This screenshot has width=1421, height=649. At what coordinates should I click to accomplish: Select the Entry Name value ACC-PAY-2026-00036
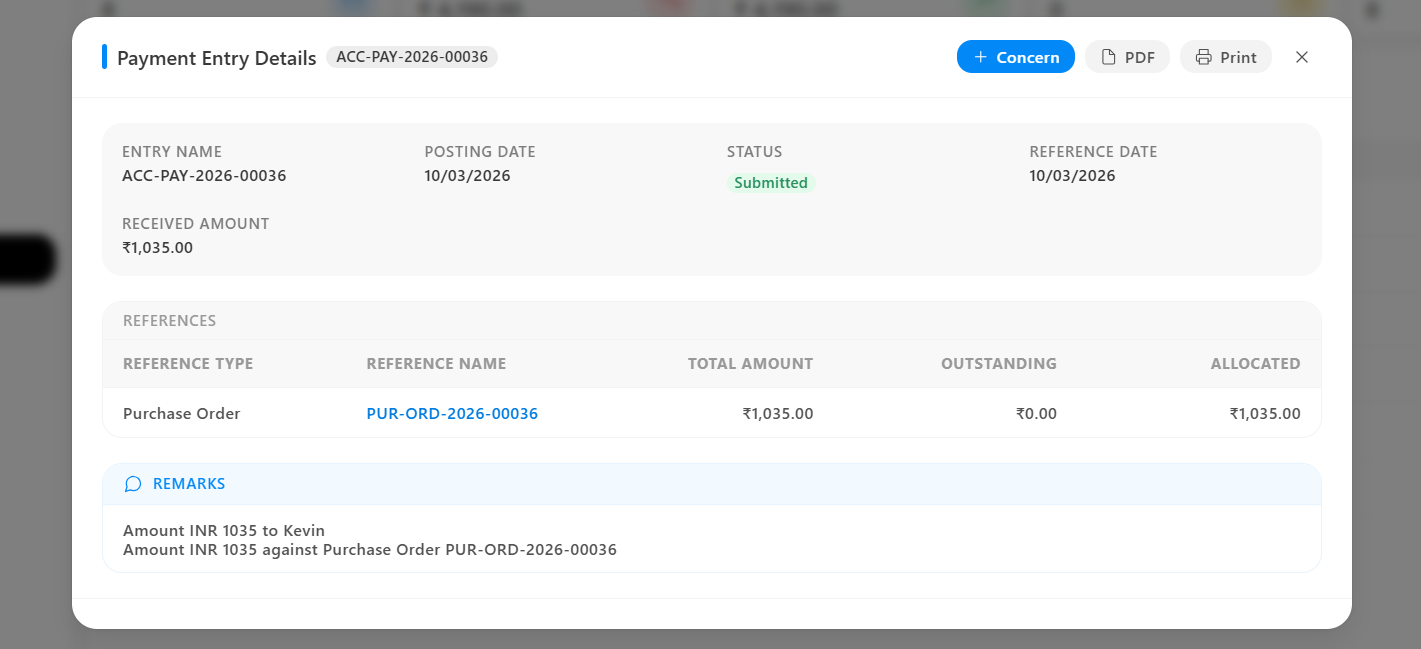204,176
